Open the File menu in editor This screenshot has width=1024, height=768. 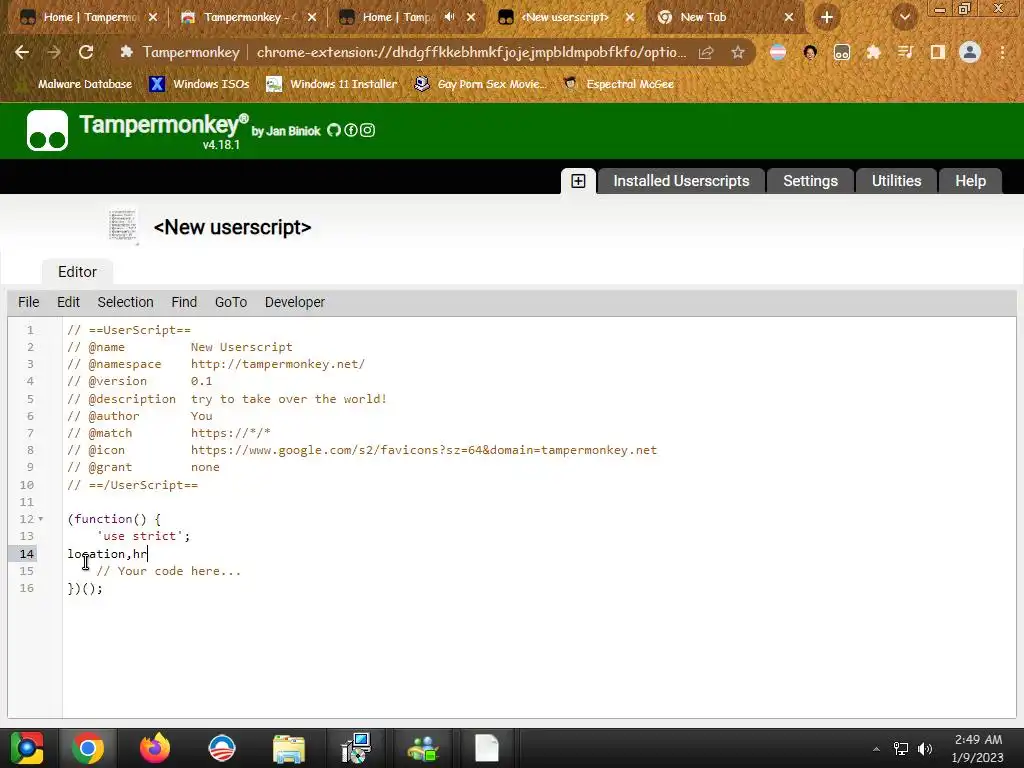coord(29,302)
